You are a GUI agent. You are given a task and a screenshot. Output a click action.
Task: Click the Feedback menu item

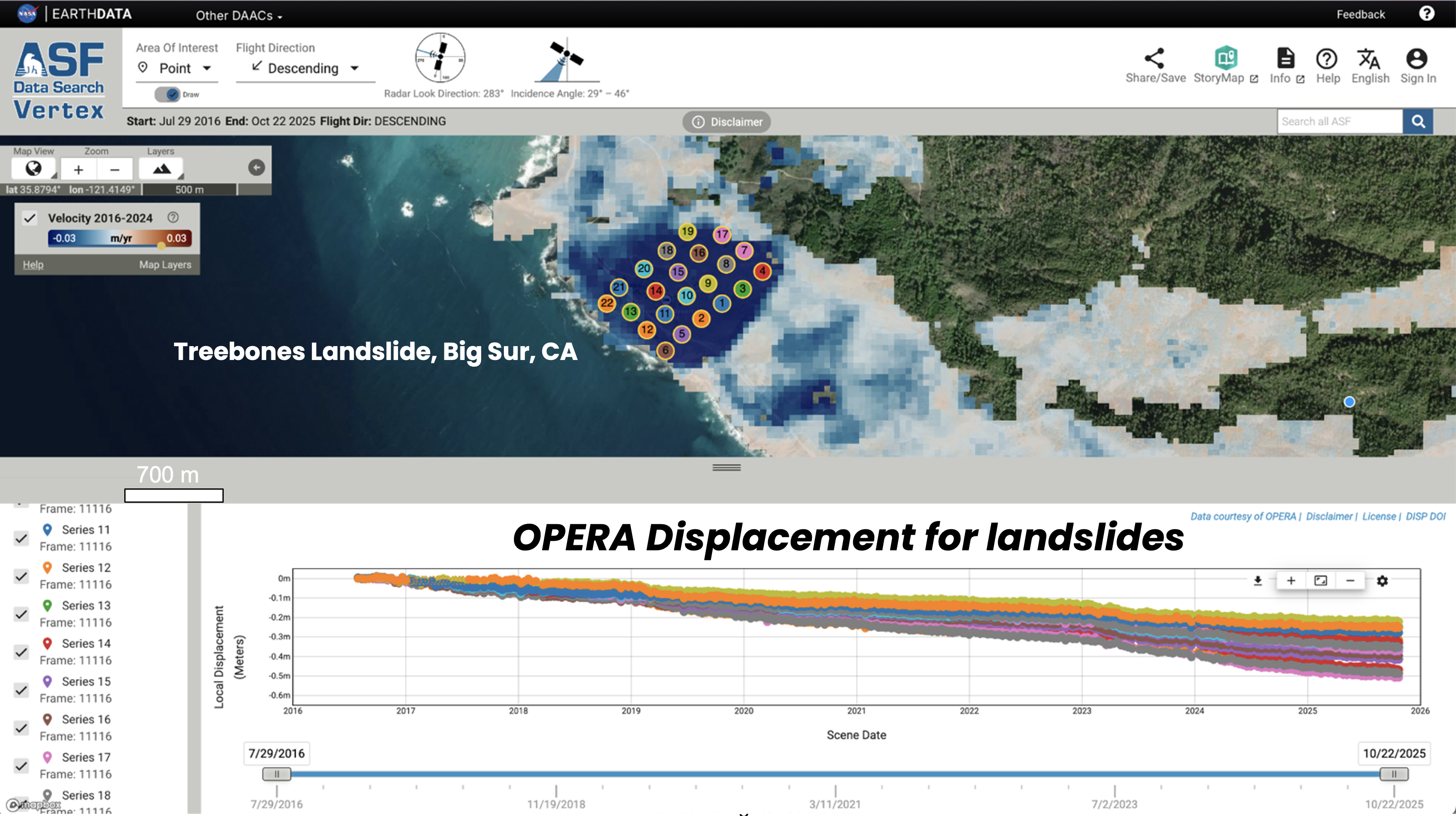point(1360,14)
